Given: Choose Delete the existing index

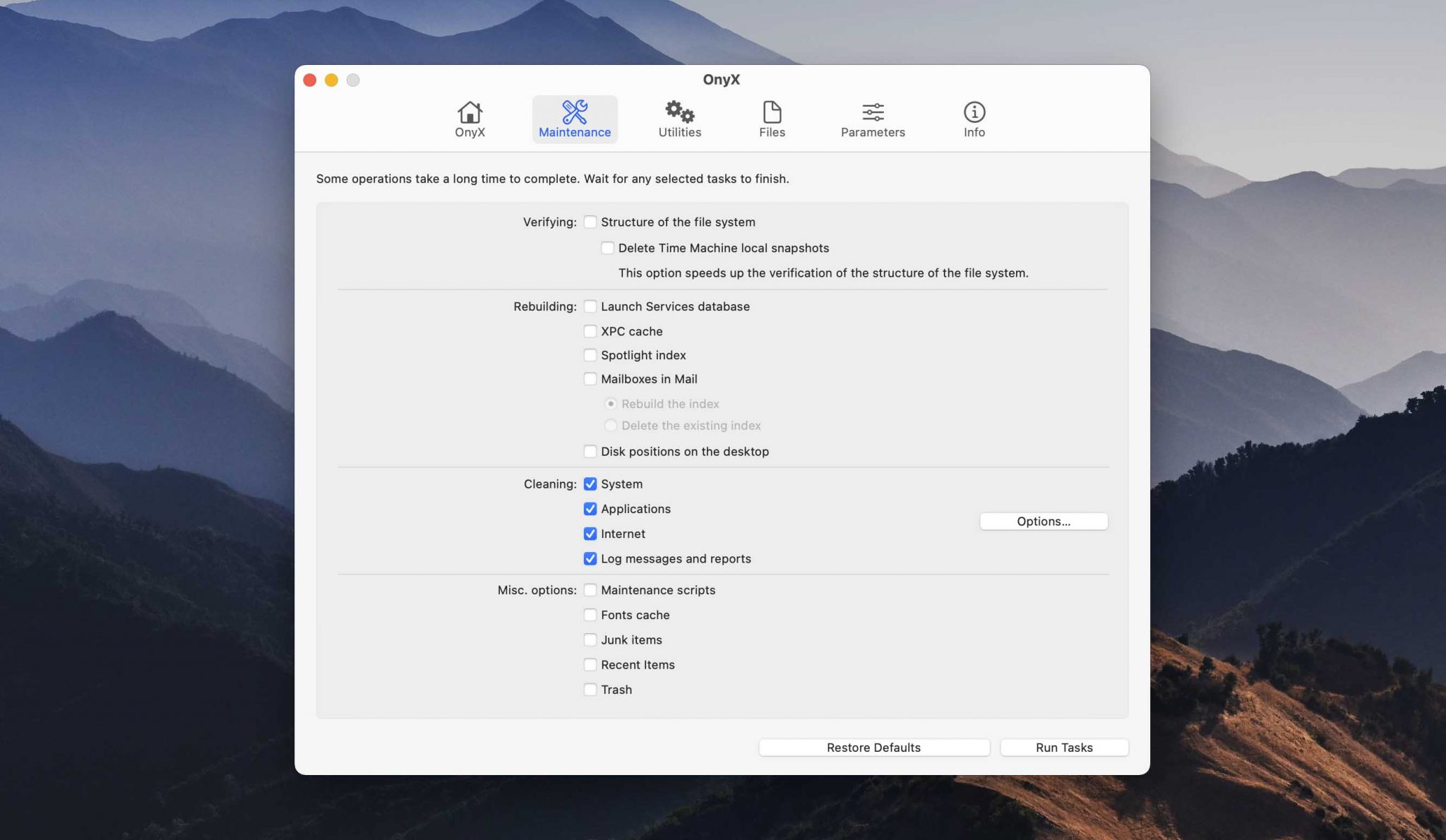Looking at the screenshot, I should [x=611, y=426].
